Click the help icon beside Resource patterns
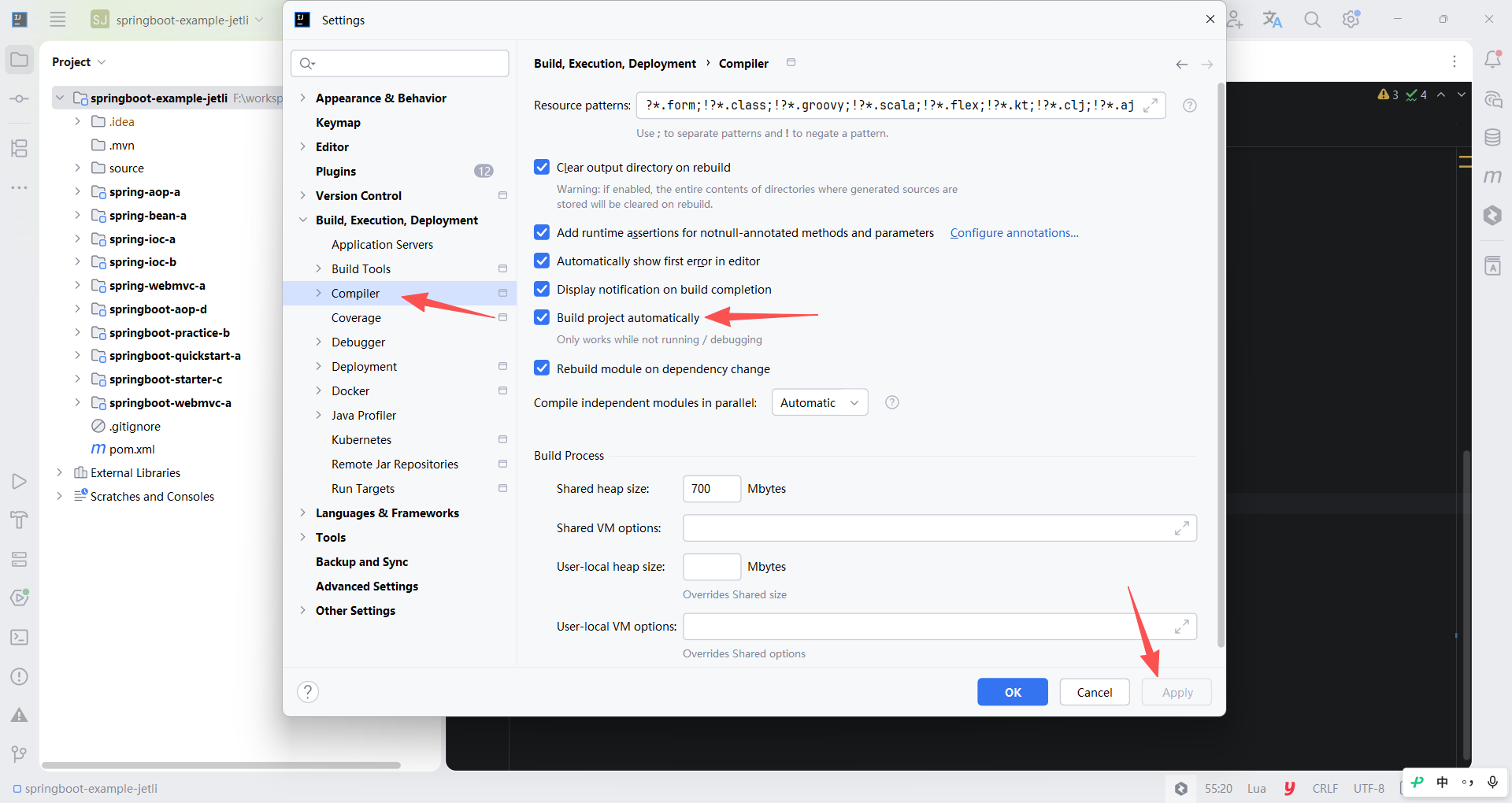 click(1190, 105)
